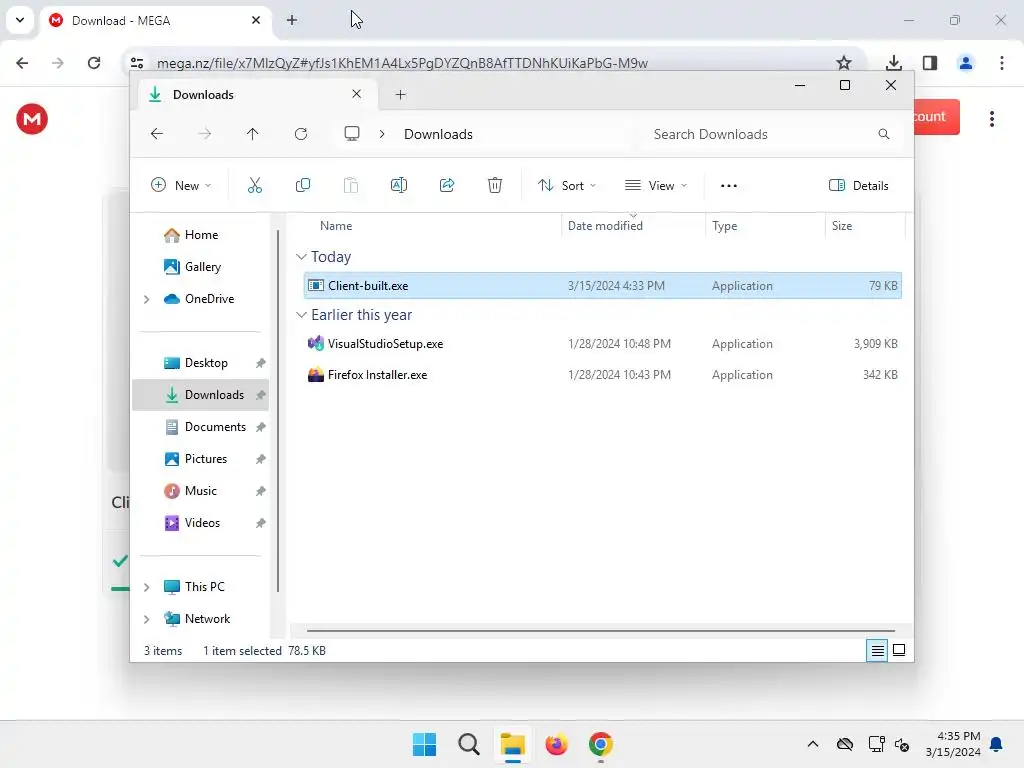Screen dimensions: 1024x768
Task: Open a new Chrome tab
Action: (292, 20)
